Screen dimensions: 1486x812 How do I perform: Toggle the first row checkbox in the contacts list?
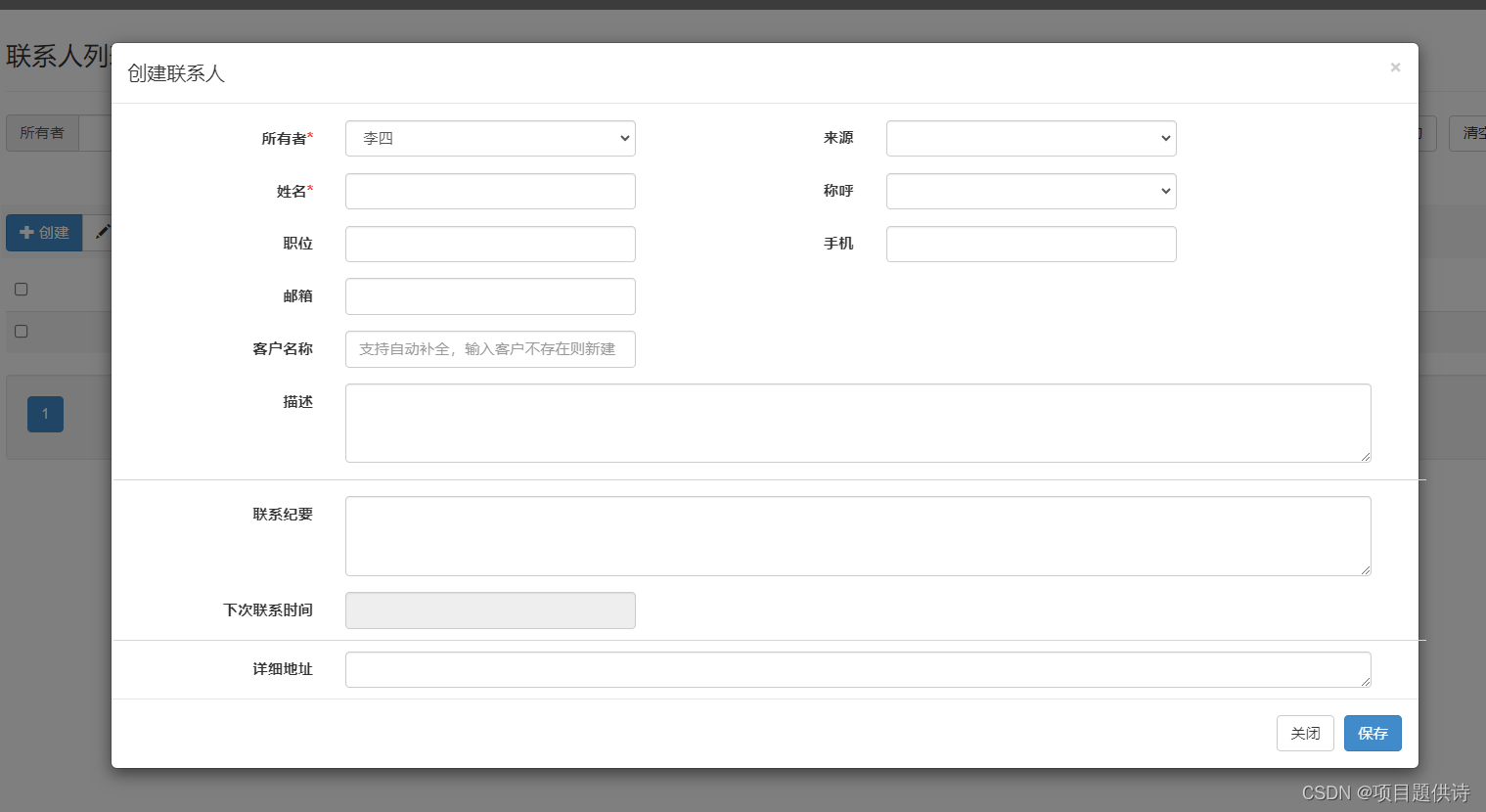[21, 332]
